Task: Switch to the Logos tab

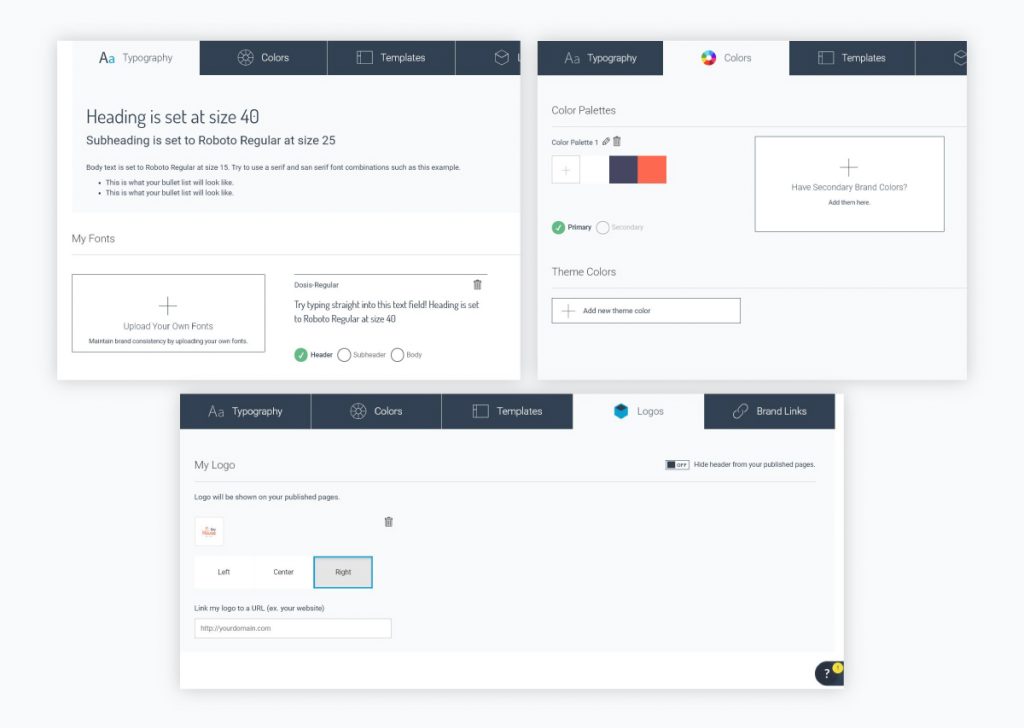Action: click(638, 411)
